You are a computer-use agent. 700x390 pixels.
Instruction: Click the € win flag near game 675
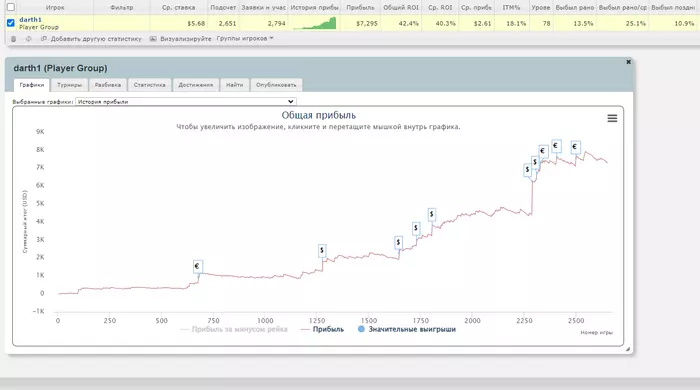click(x=197, y=266)
